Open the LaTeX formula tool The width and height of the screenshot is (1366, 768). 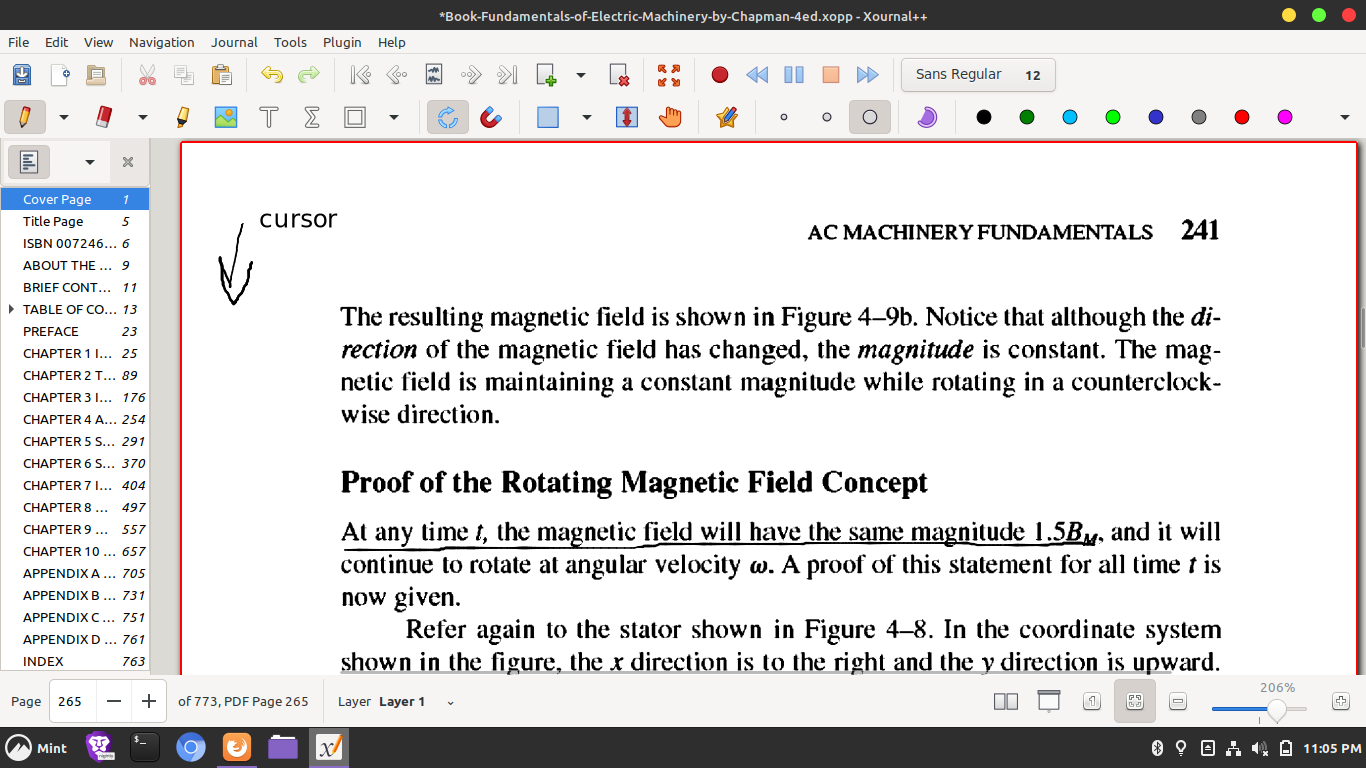311,117
